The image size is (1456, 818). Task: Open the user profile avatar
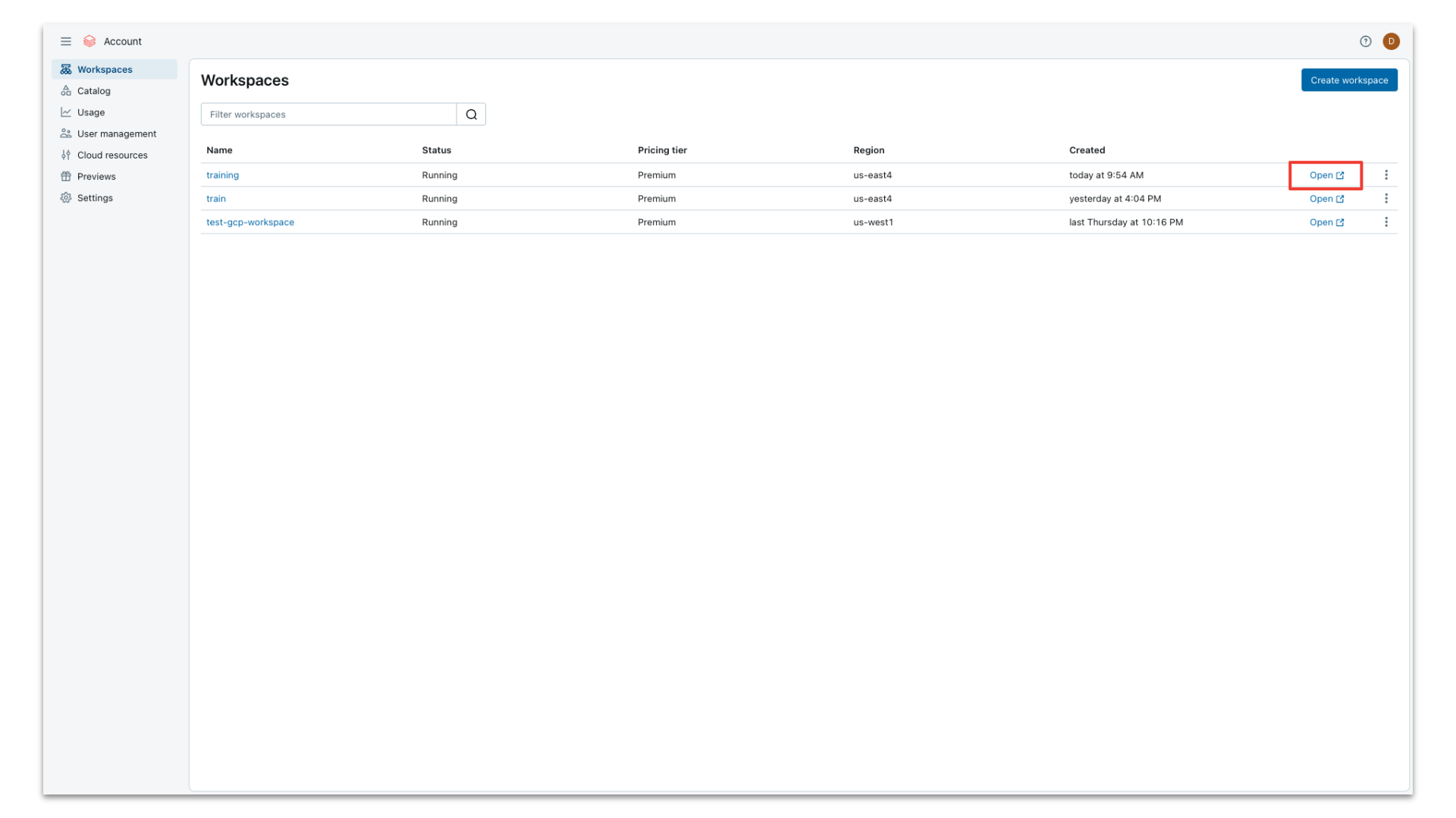click(1391, 42)
